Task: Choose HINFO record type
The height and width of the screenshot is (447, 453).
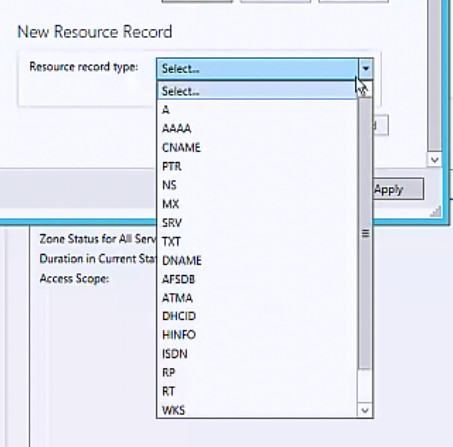Action: [x=257, y=335]
